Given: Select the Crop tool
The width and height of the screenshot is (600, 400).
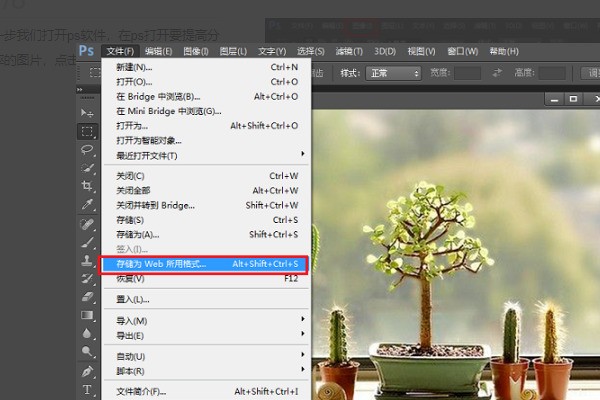Looking at the screenshot, I should point(87,186).
